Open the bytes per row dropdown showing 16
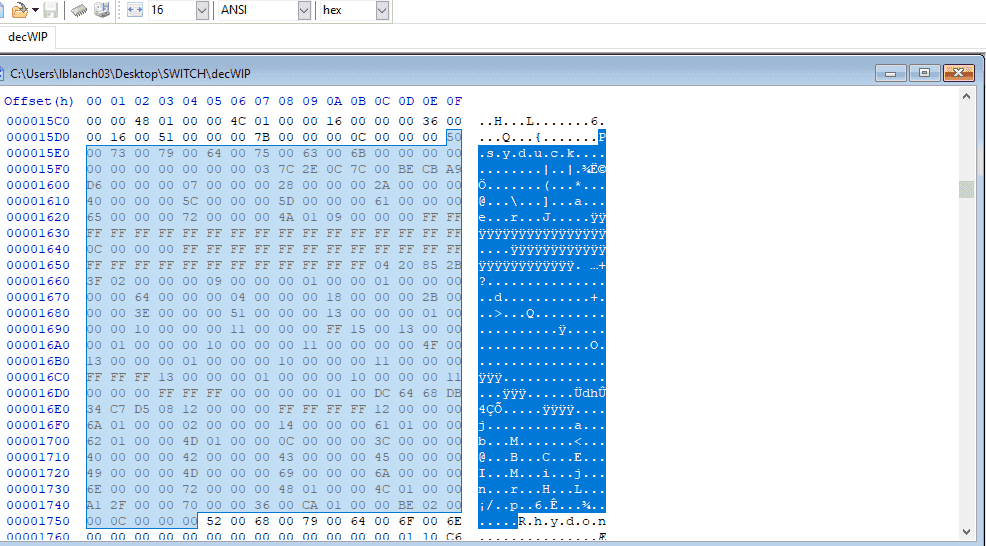Image resolution: width=986 pixels, height=546 pixels. (x=202, y=10)
